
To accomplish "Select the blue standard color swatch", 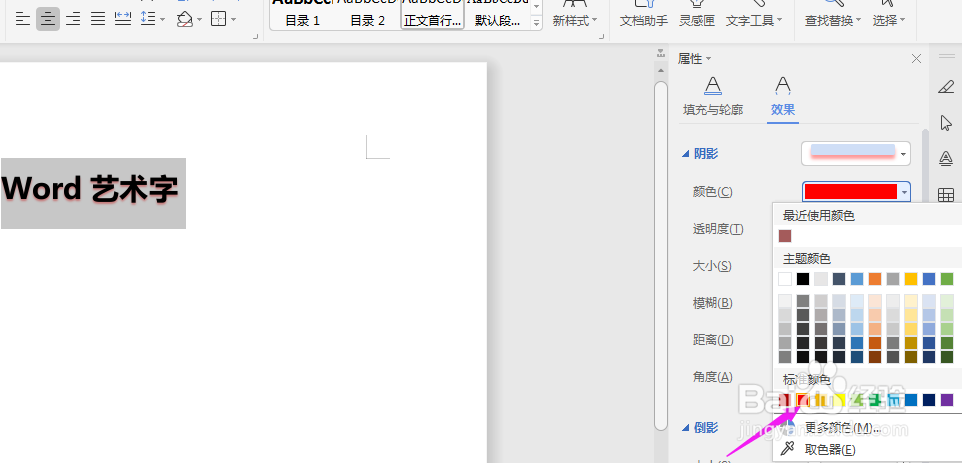I will pos(911,400).
